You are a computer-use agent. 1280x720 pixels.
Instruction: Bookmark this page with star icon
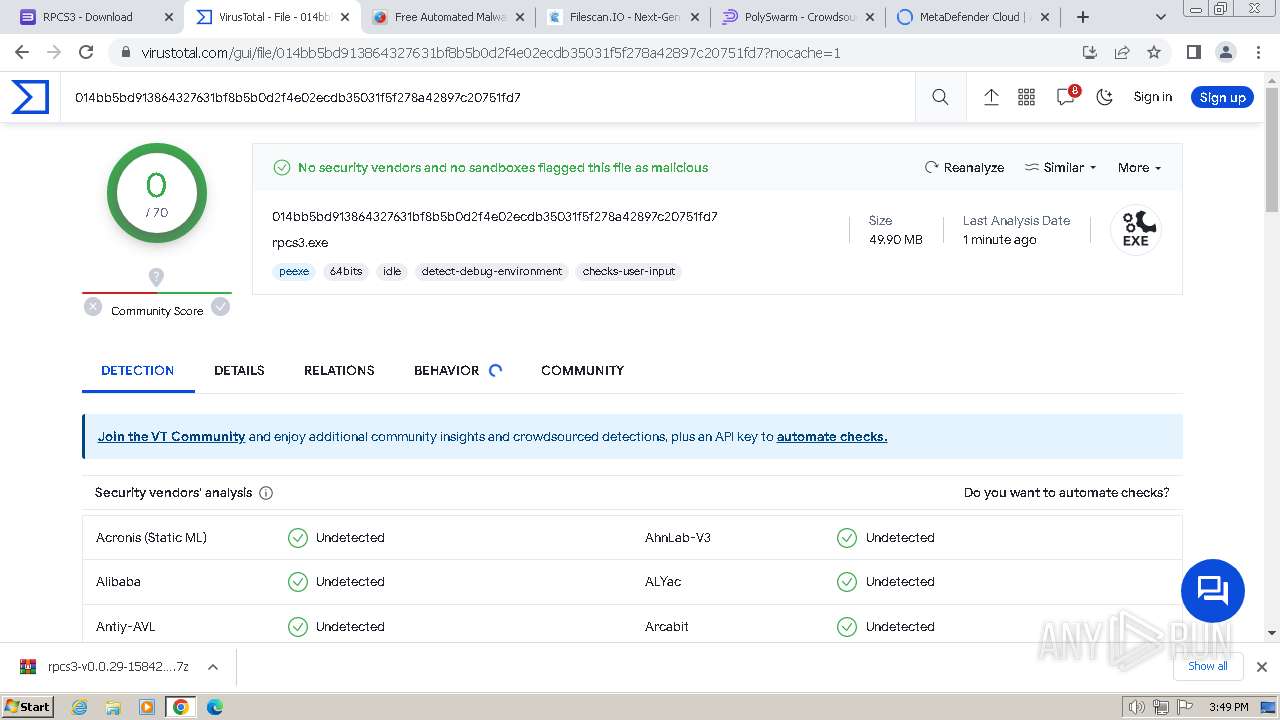tap(1154, 52)
